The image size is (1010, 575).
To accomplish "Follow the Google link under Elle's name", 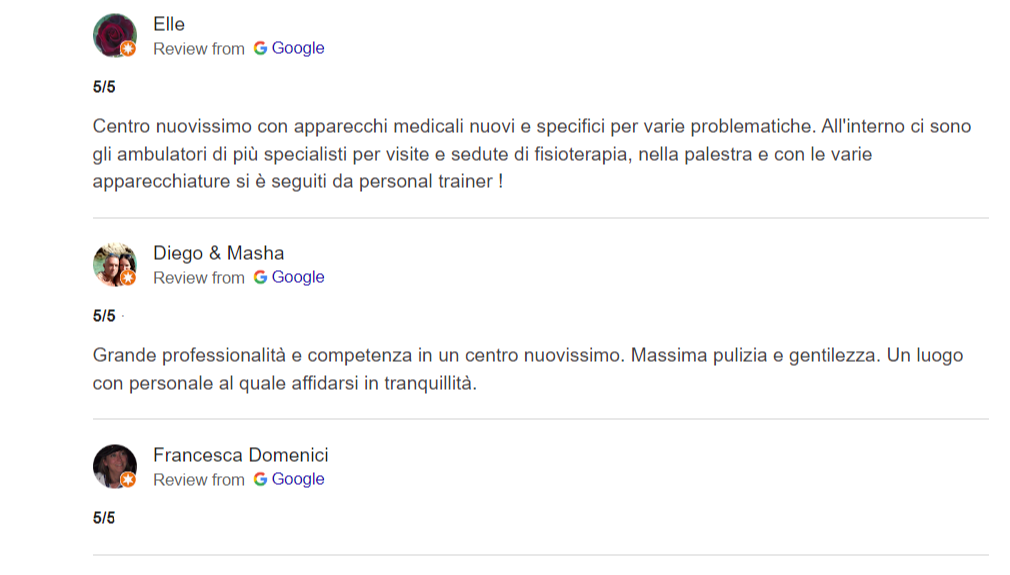I will pos(298,48).
